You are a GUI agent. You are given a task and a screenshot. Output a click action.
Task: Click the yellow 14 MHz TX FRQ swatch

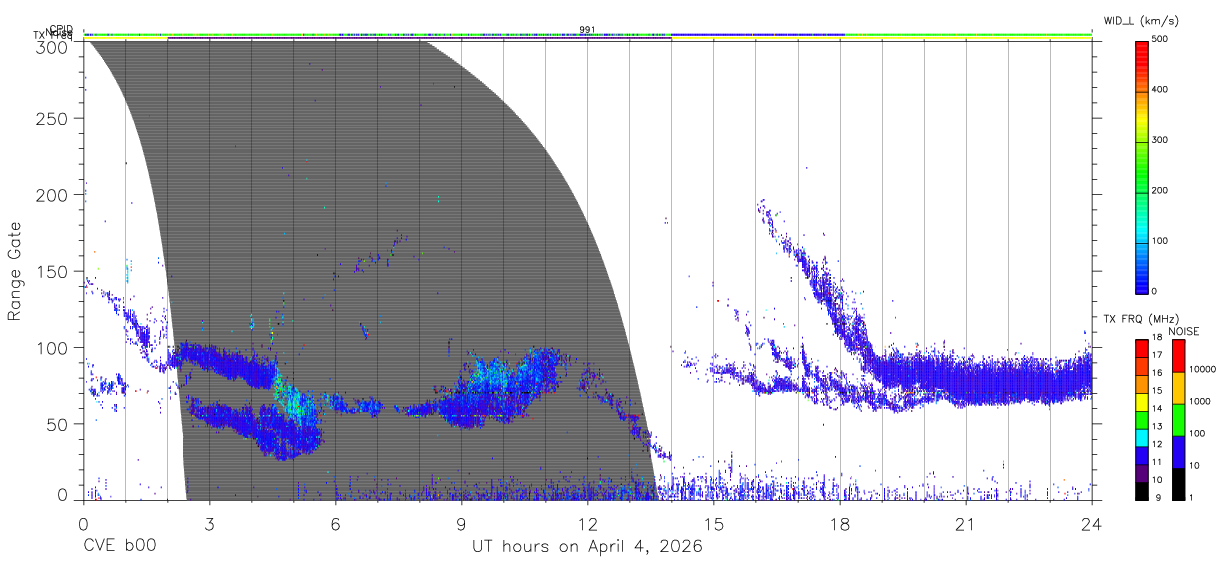click(1141, 401)
